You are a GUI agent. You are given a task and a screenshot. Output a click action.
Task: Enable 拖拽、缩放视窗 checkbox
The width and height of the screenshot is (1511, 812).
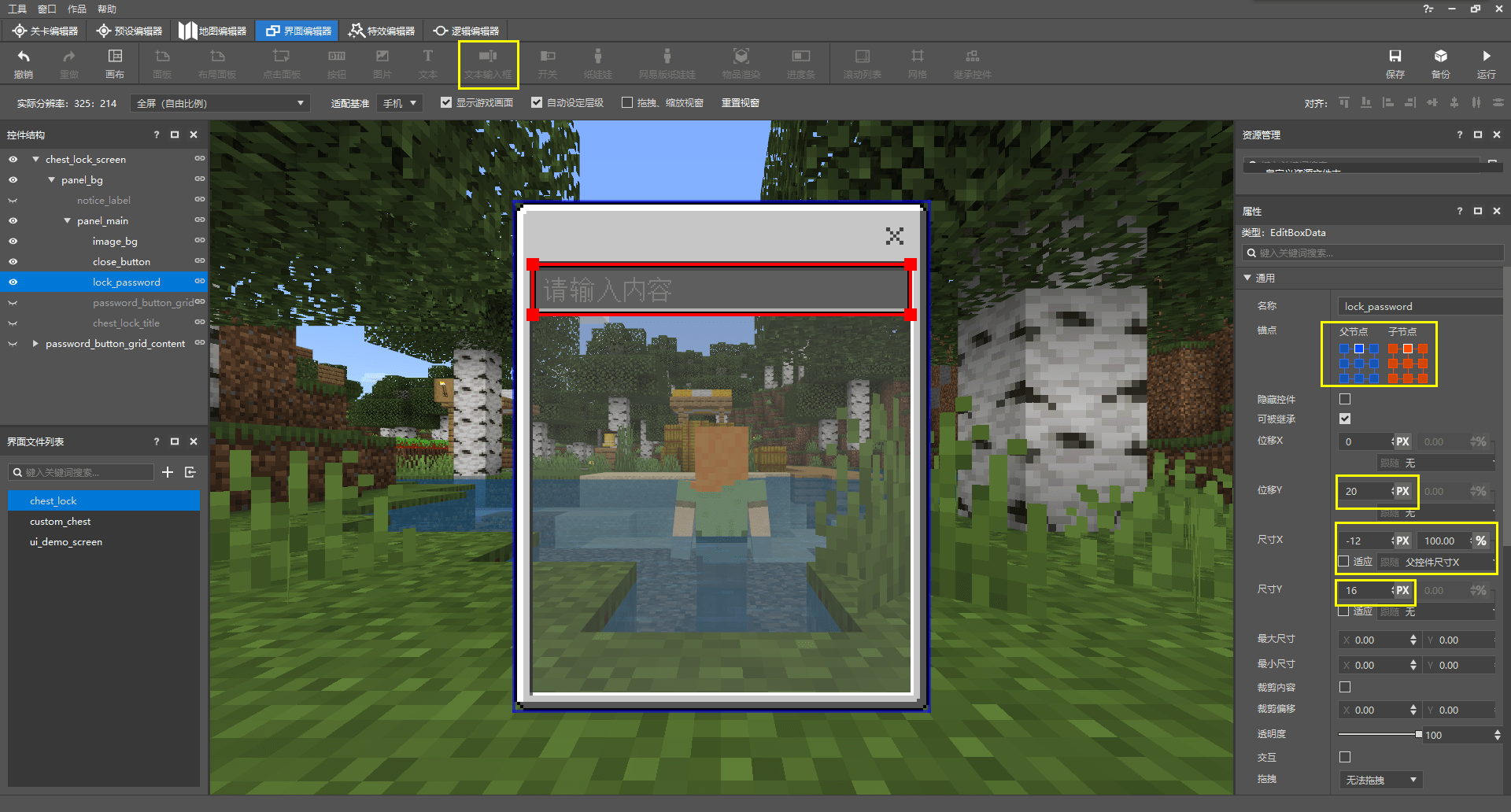(627, 103)
